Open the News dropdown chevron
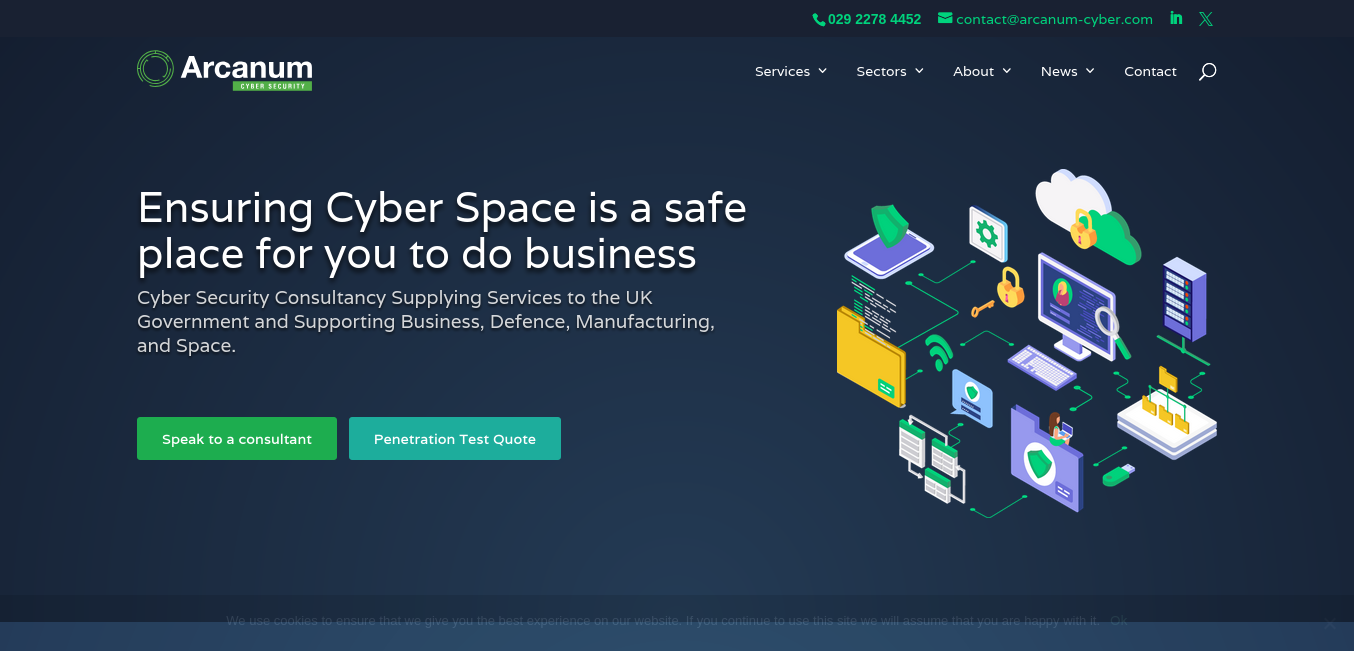This screenshot has height=651, width=1366. [x=1090, y=71]
